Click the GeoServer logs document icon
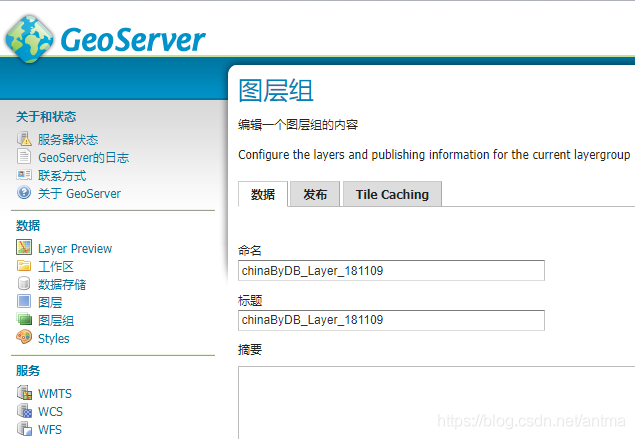 tap(24, 157)
